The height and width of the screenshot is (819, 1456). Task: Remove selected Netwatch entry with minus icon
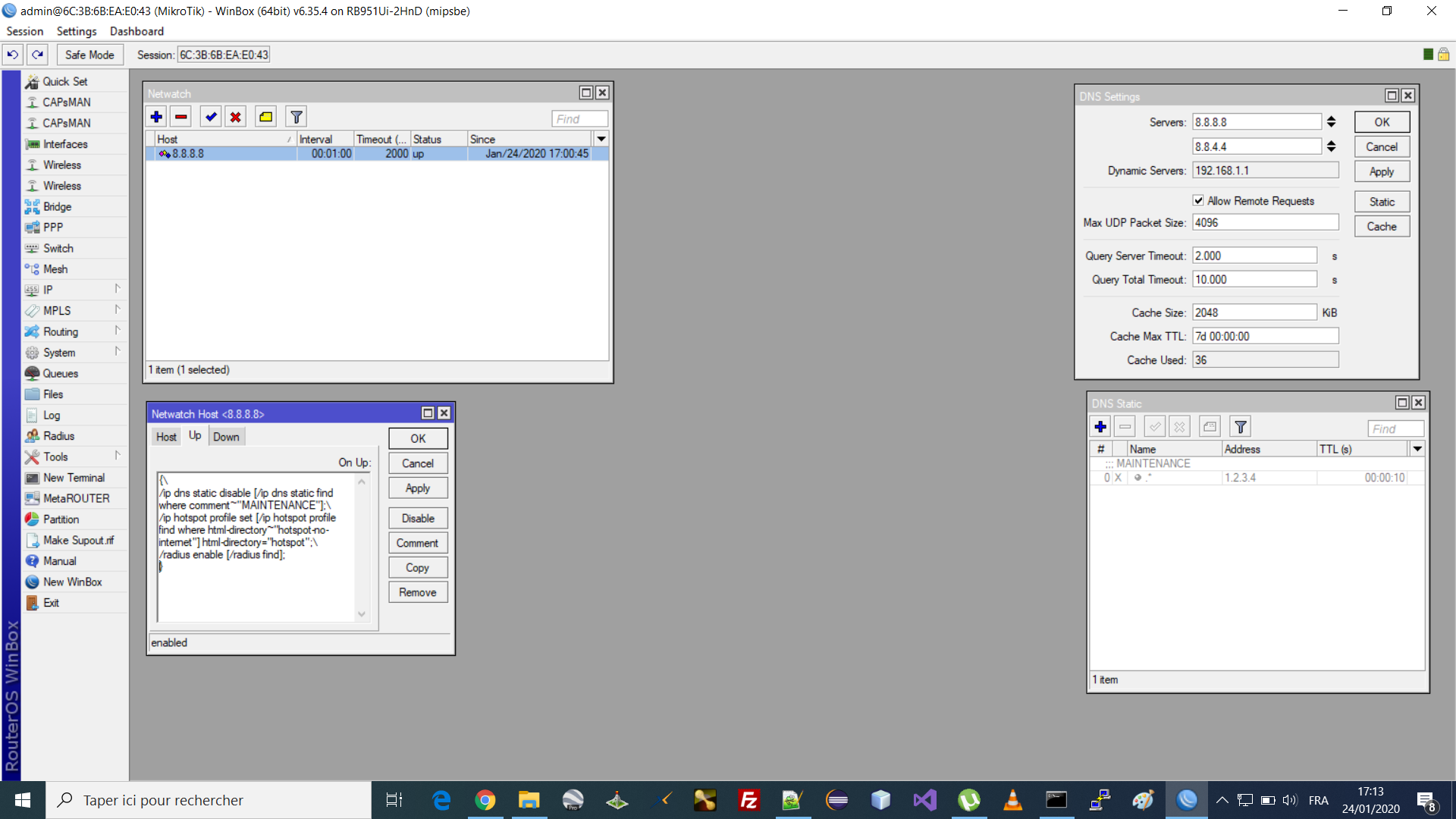(180, 117)
